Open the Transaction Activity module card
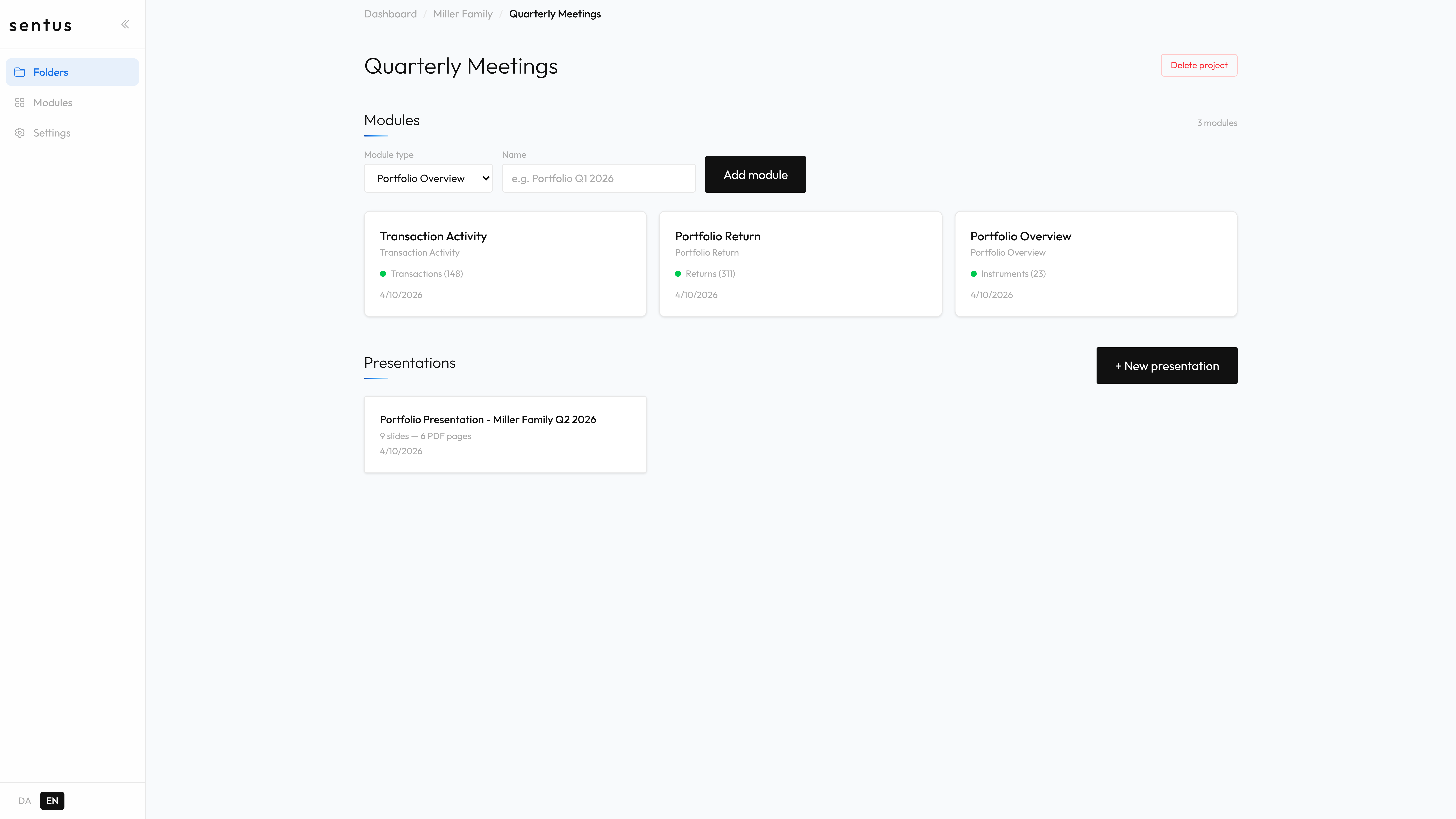The height and width of the screenshot is (819, 1456). pos(505,264)
